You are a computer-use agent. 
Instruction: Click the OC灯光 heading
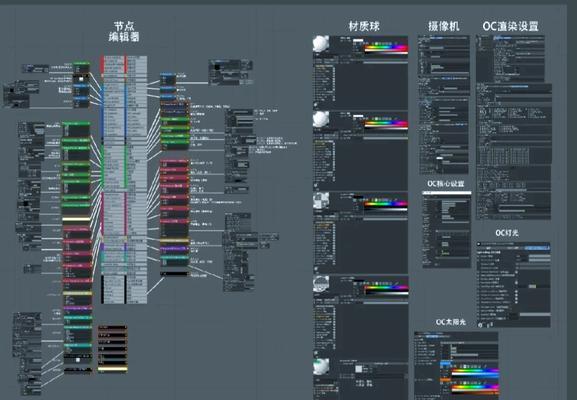coord(507,233)
